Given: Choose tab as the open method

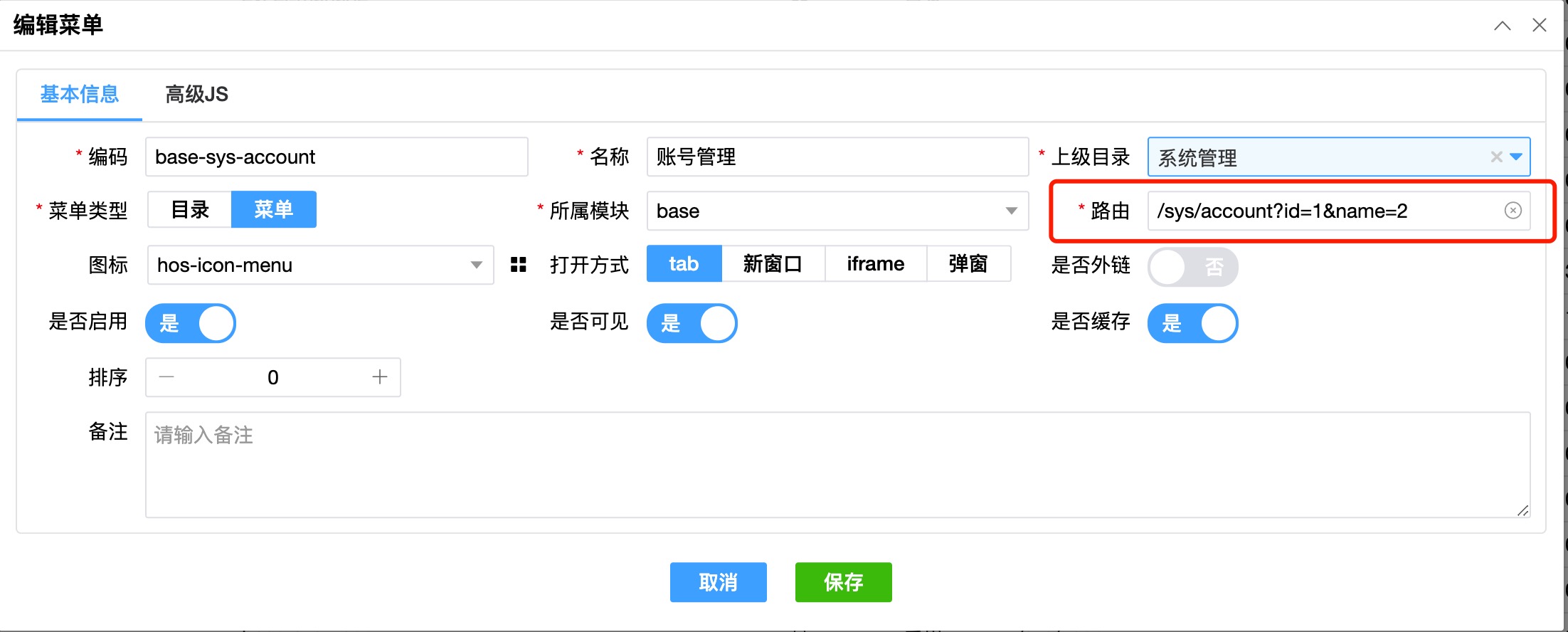Looking at the screenshot, I should click(x=684, y=264).
